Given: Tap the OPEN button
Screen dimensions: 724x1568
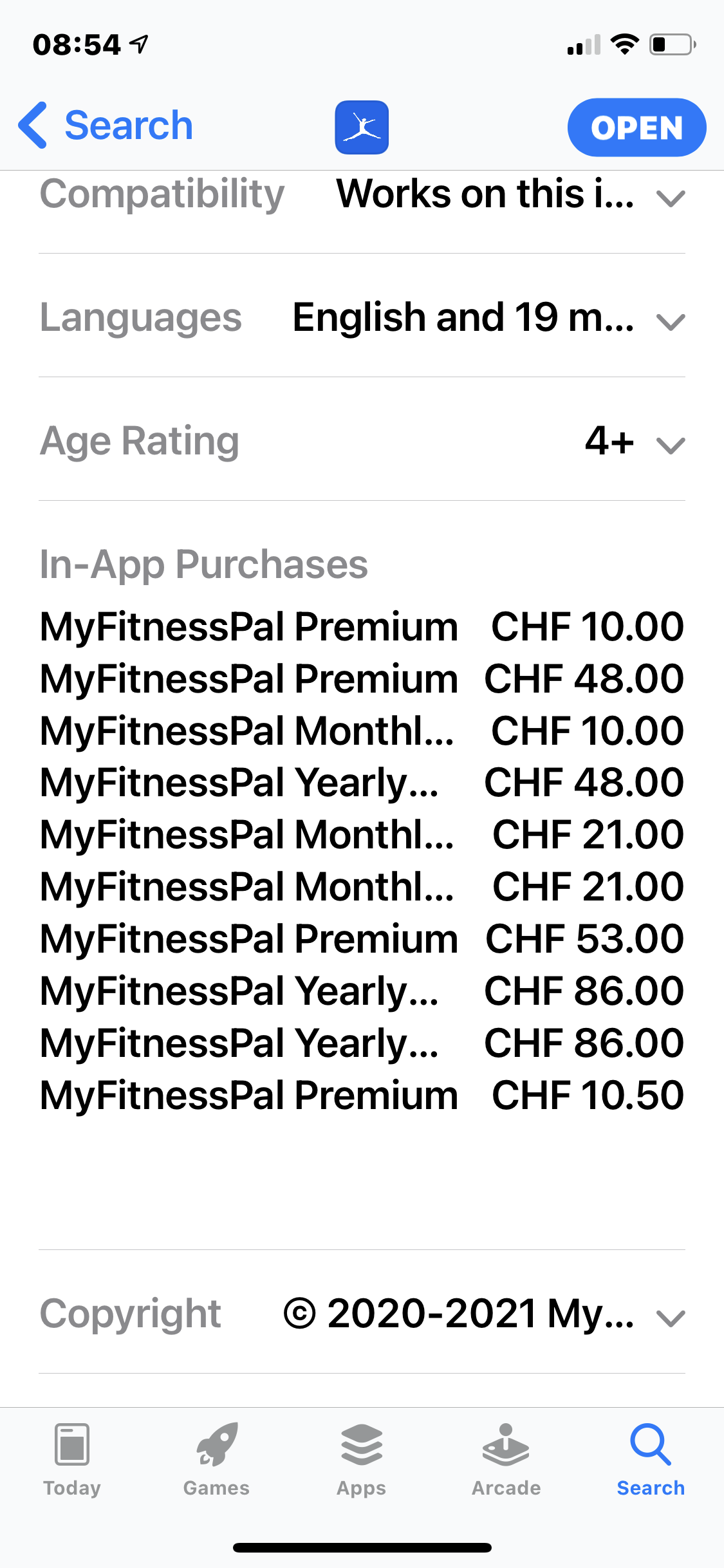Looking at the screenshot, I should click(x=636, y=127).
